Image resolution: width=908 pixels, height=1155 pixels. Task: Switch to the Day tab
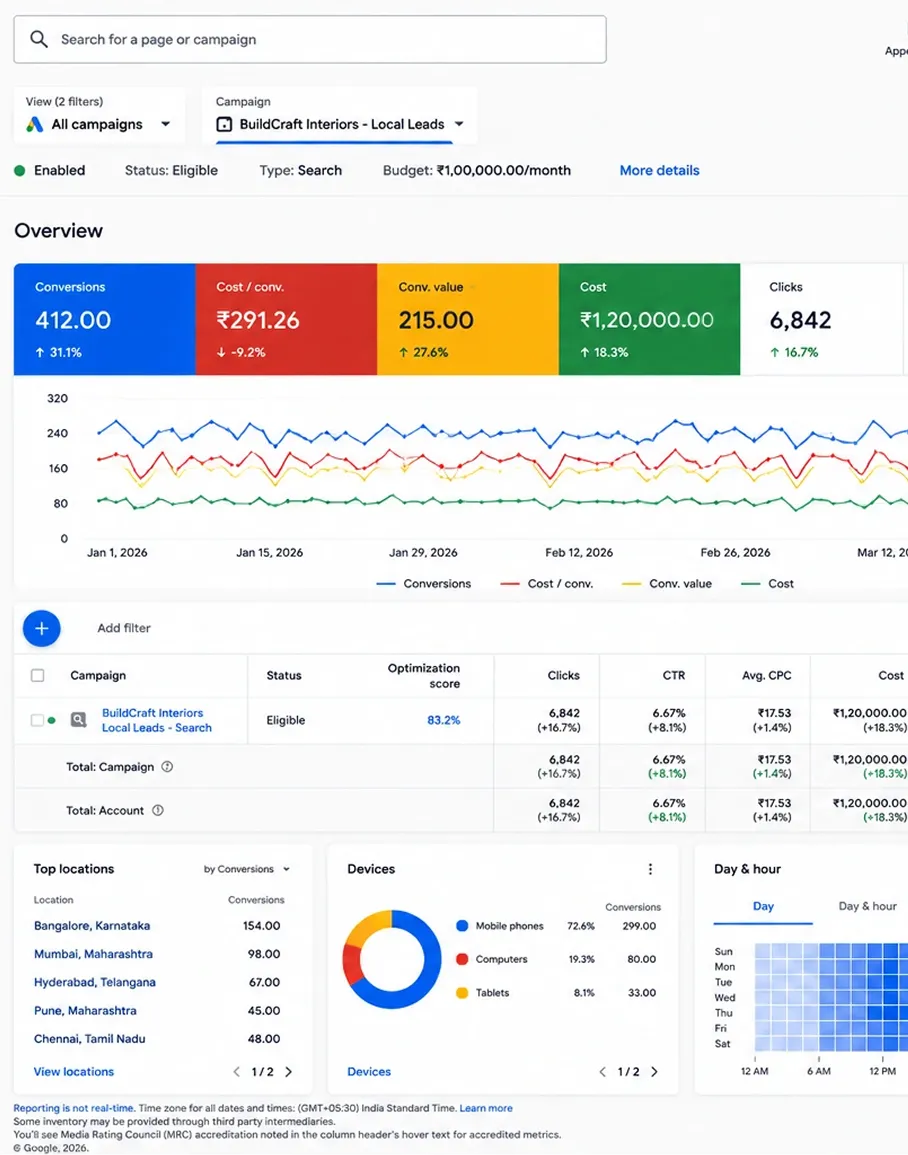[763, 907]
